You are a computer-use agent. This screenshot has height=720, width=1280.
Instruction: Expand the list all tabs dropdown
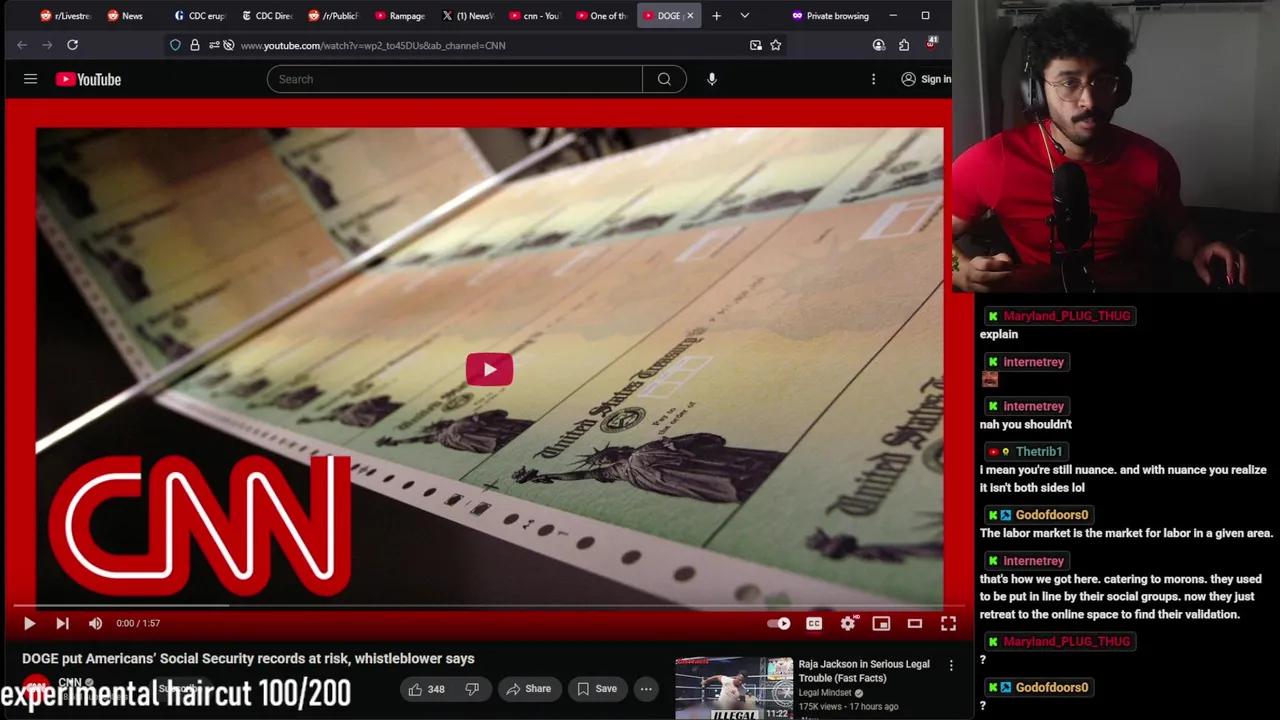pyautogui.click(x=744, y=16)
